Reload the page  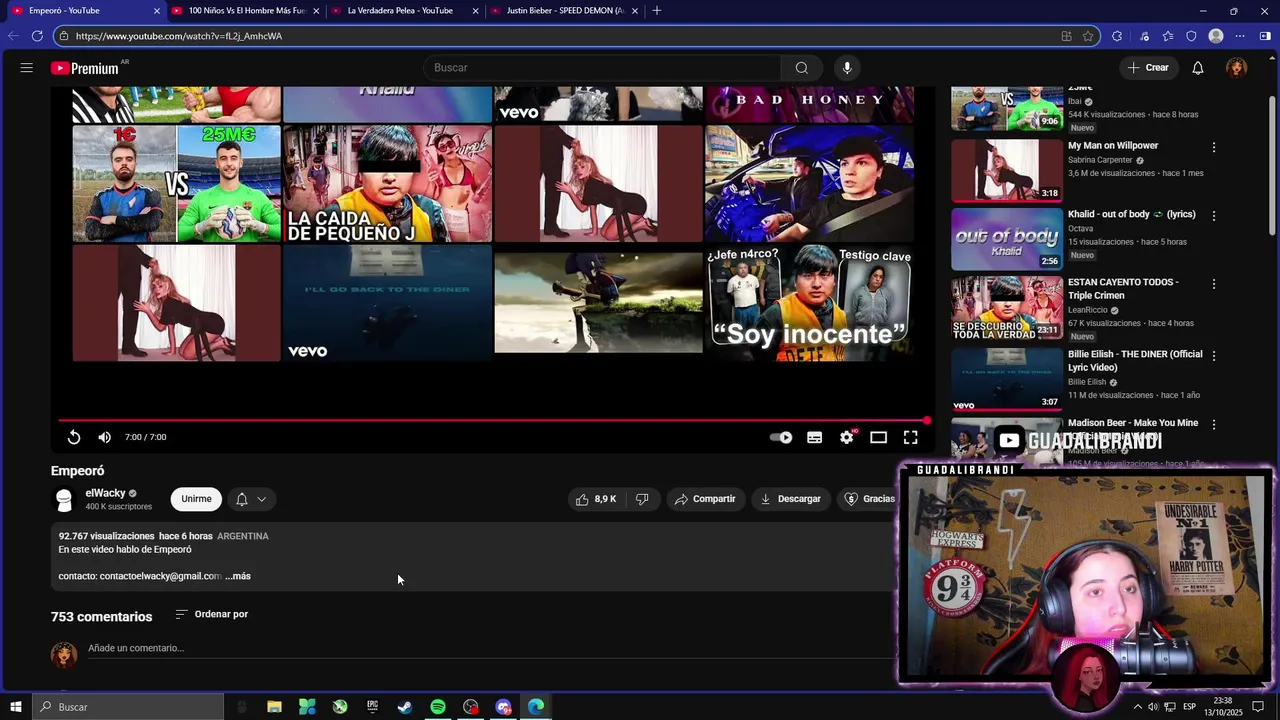point(37,36)
